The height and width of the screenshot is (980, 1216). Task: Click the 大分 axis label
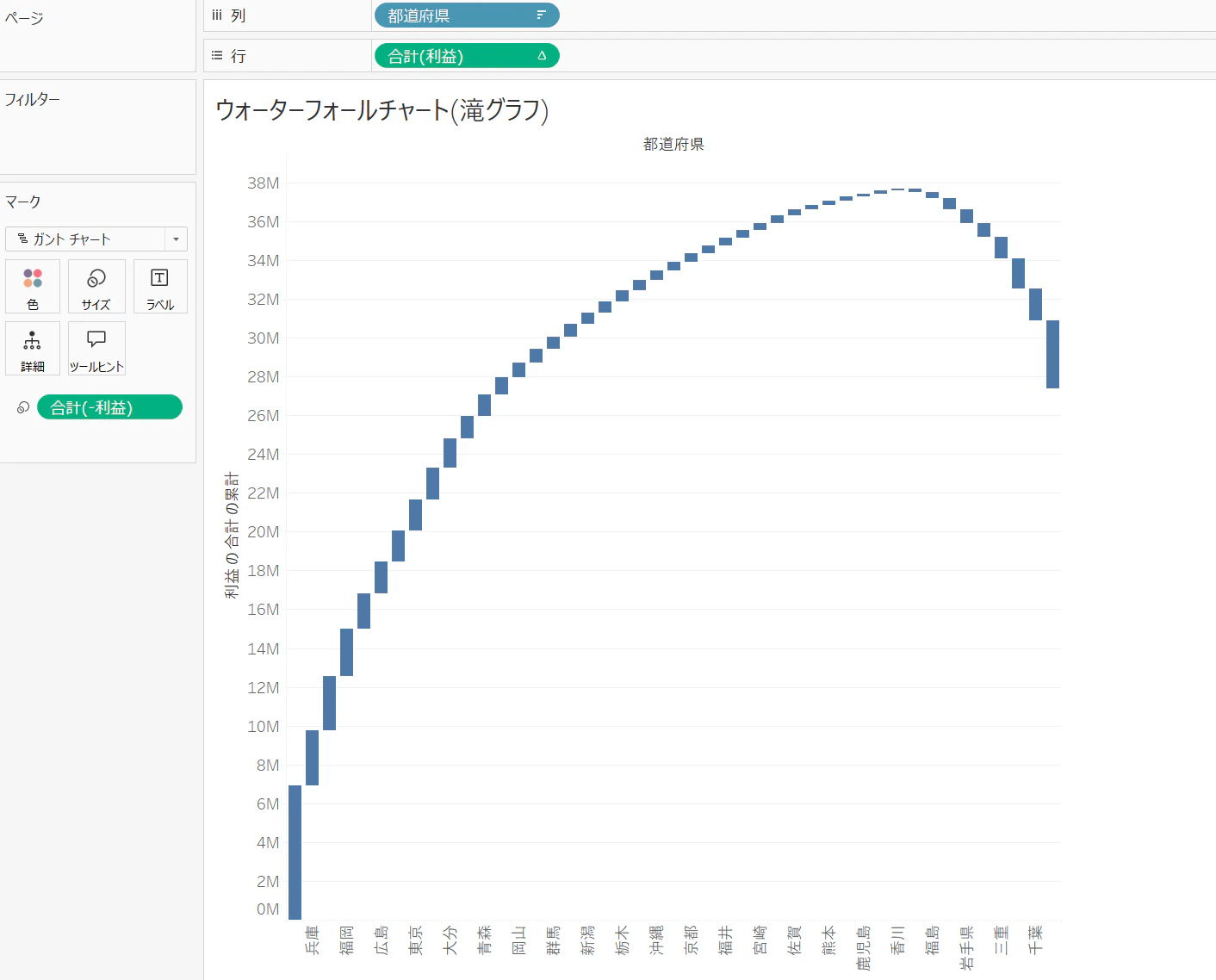click(x=450, y=940)
